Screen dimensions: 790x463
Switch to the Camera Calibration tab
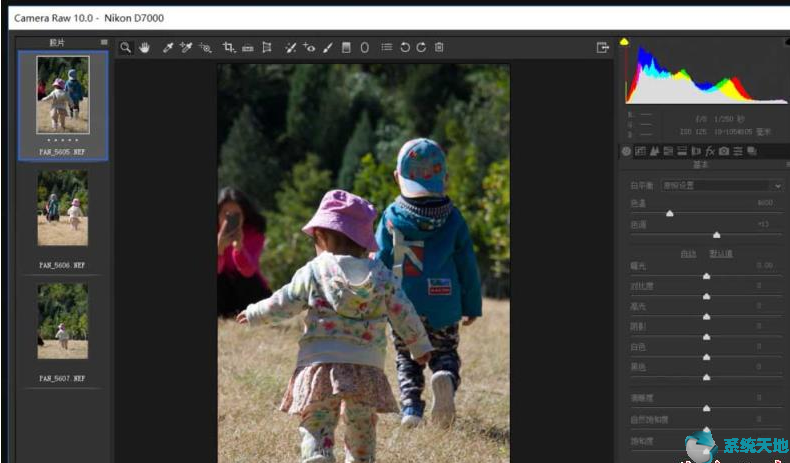point(724,152)
